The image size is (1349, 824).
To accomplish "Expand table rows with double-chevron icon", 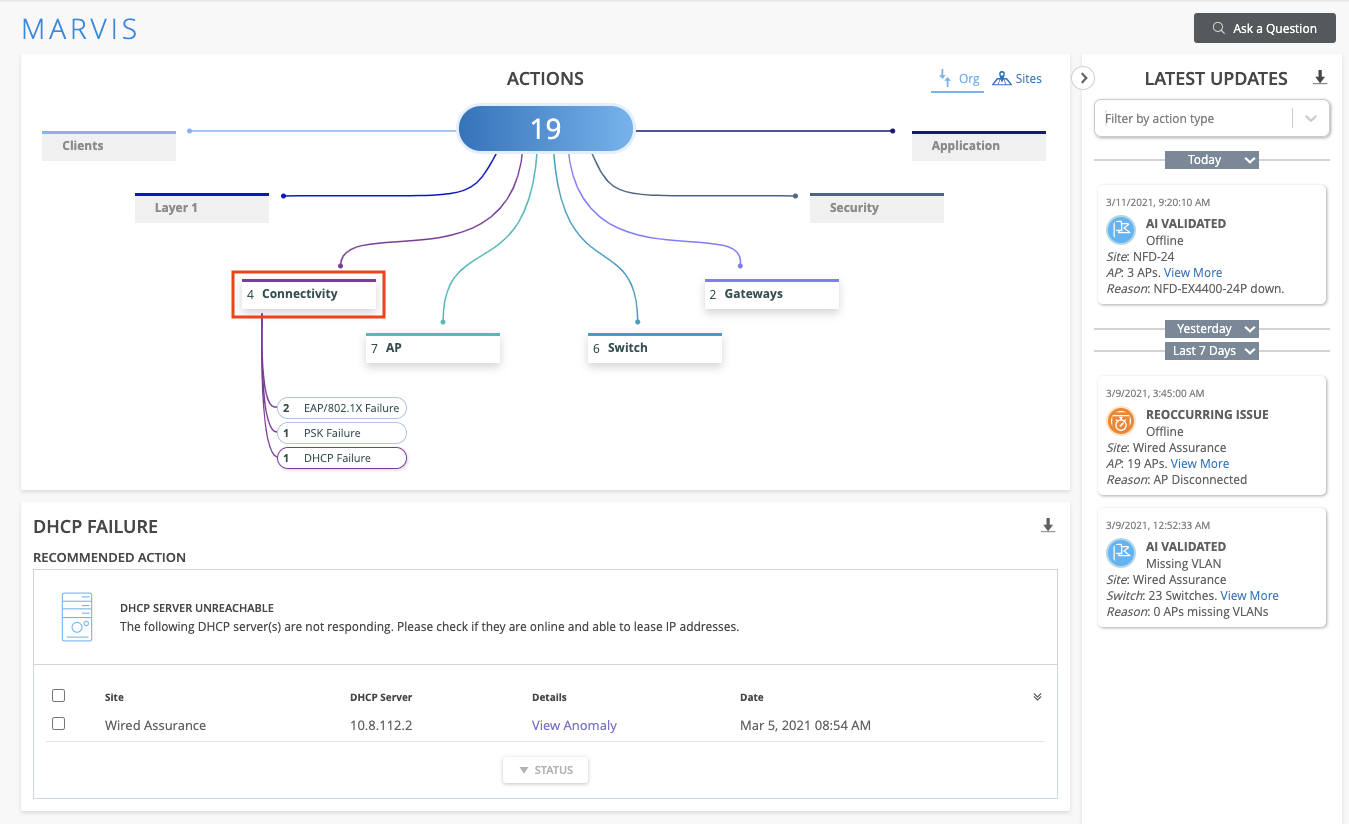I will tap(1037, 697).
